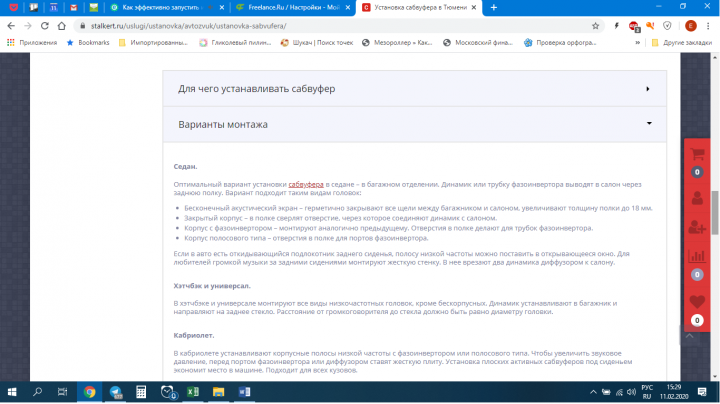Reload the page with refresh icon
Viewport: 720px width, 404px height.
tap(45, 26)
